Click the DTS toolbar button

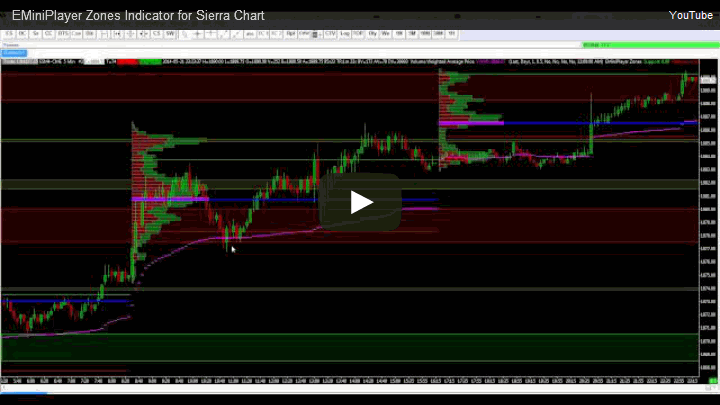tap(62, 34)
